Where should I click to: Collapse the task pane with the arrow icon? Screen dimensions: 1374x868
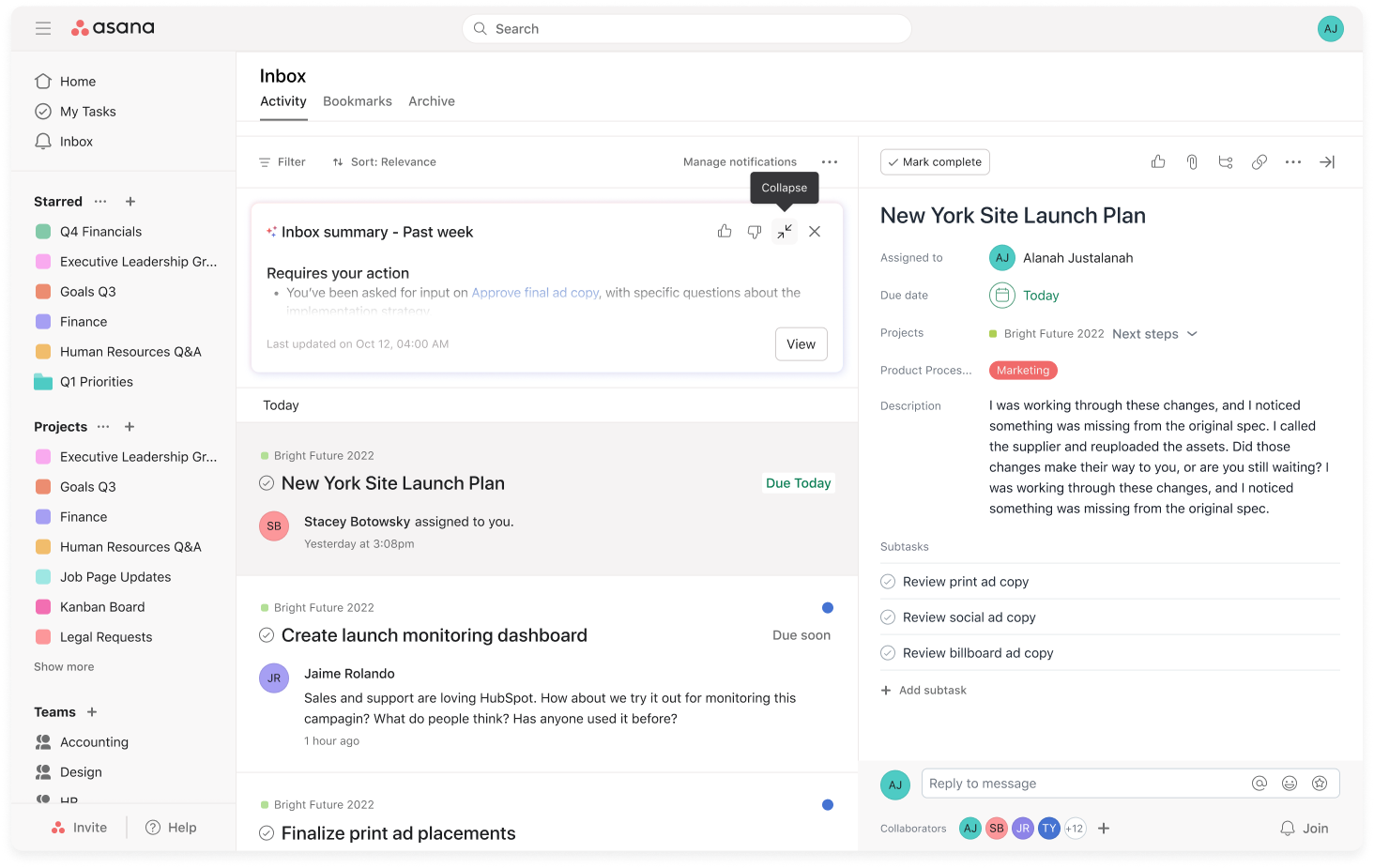click(1327, 161)
